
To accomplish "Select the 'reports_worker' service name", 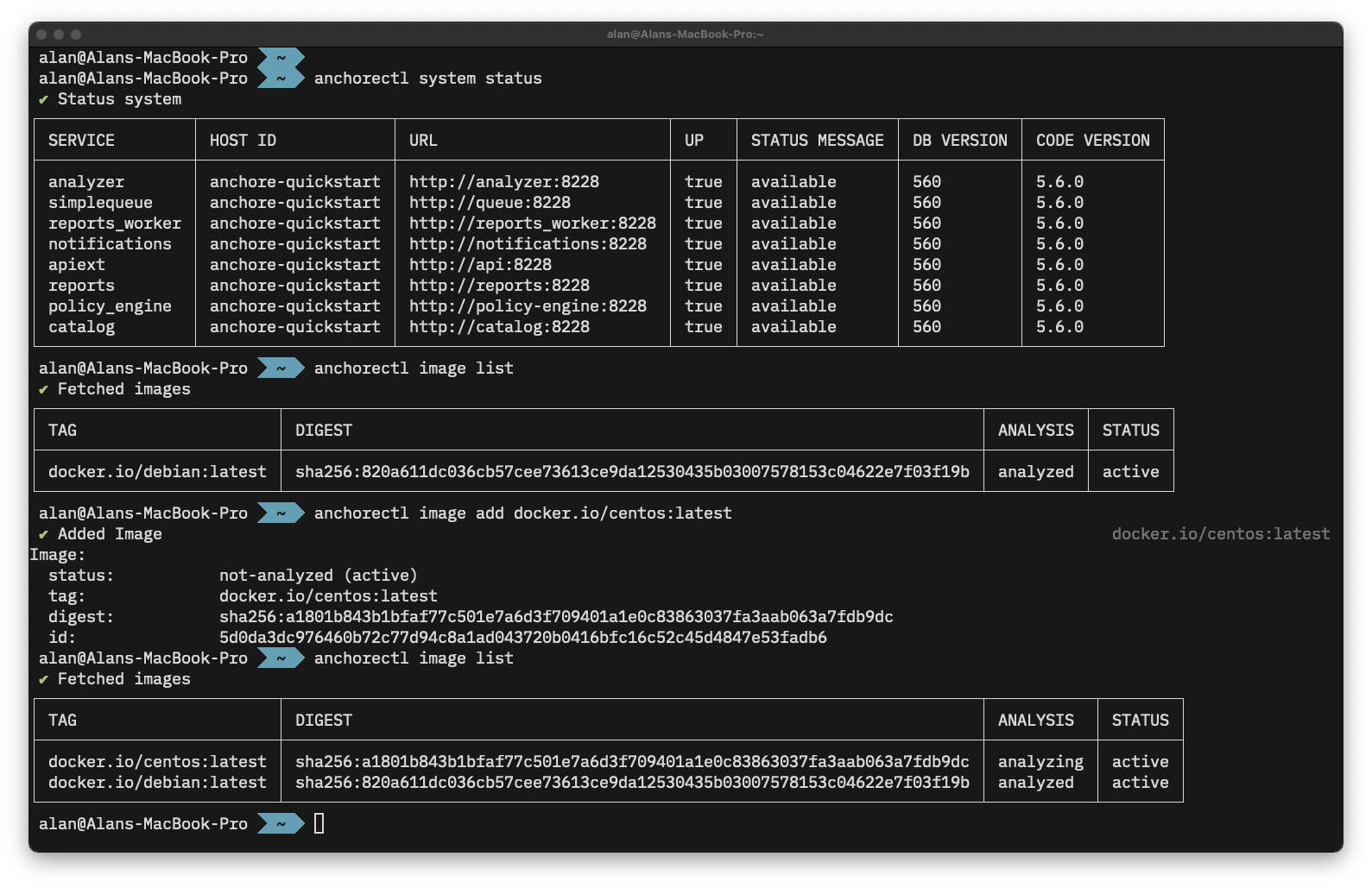I will 115,224.
